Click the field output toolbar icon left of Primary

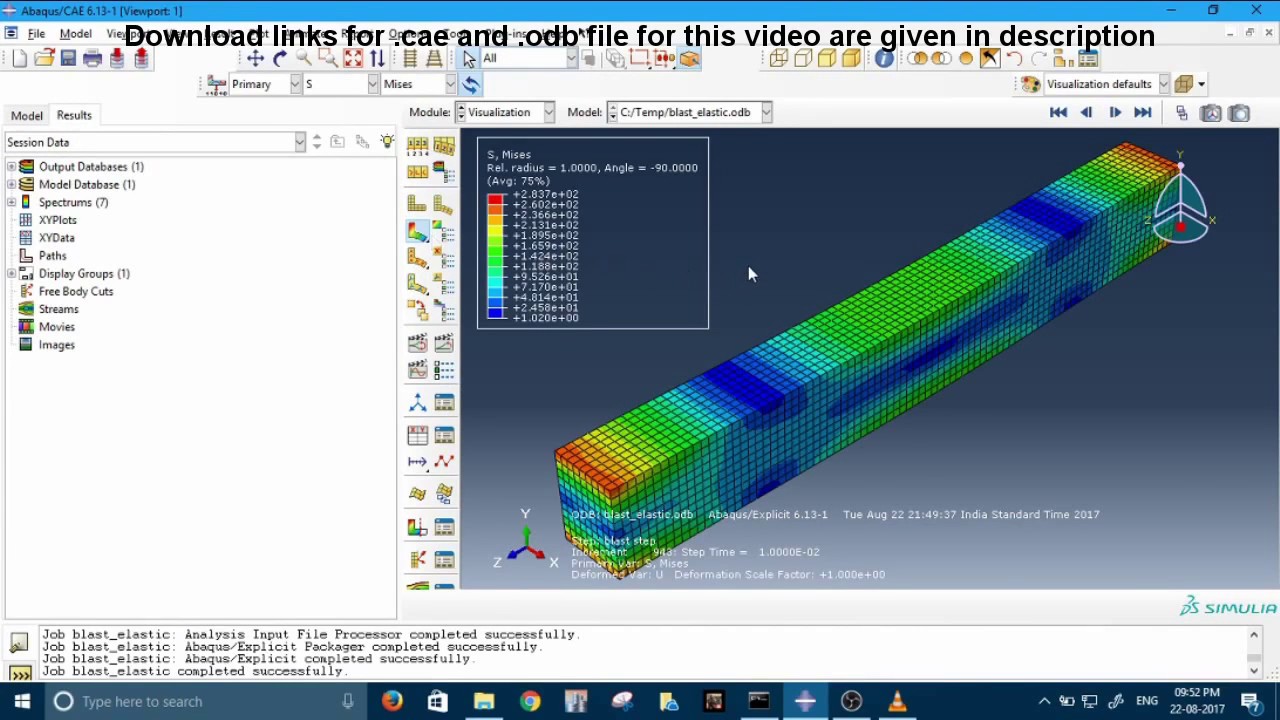pos(217,84)
